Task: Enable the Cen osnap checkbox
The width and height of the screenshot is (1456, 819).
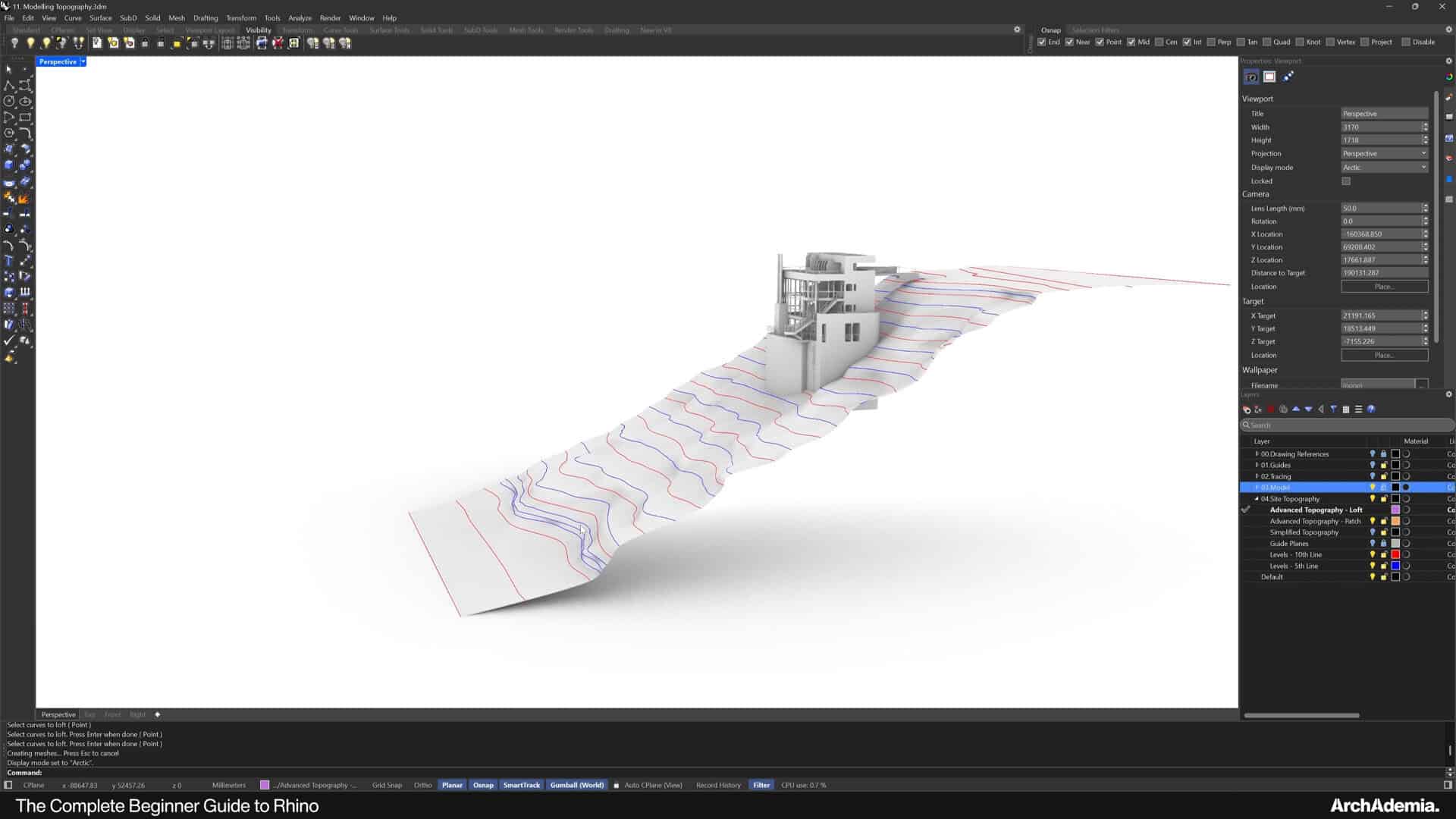Action: (x=1159, y=42)
